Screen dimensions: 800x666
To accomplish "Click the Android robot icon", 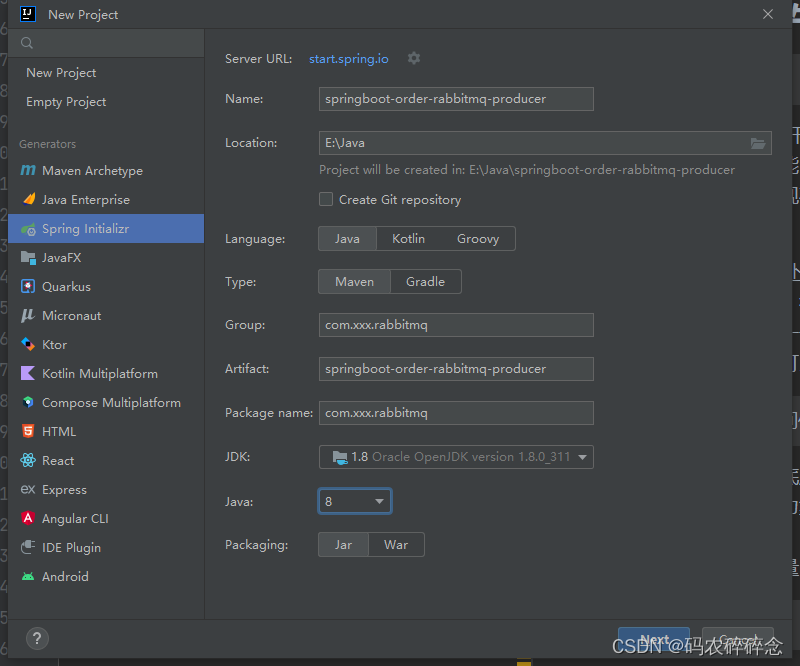I will 28,576.
